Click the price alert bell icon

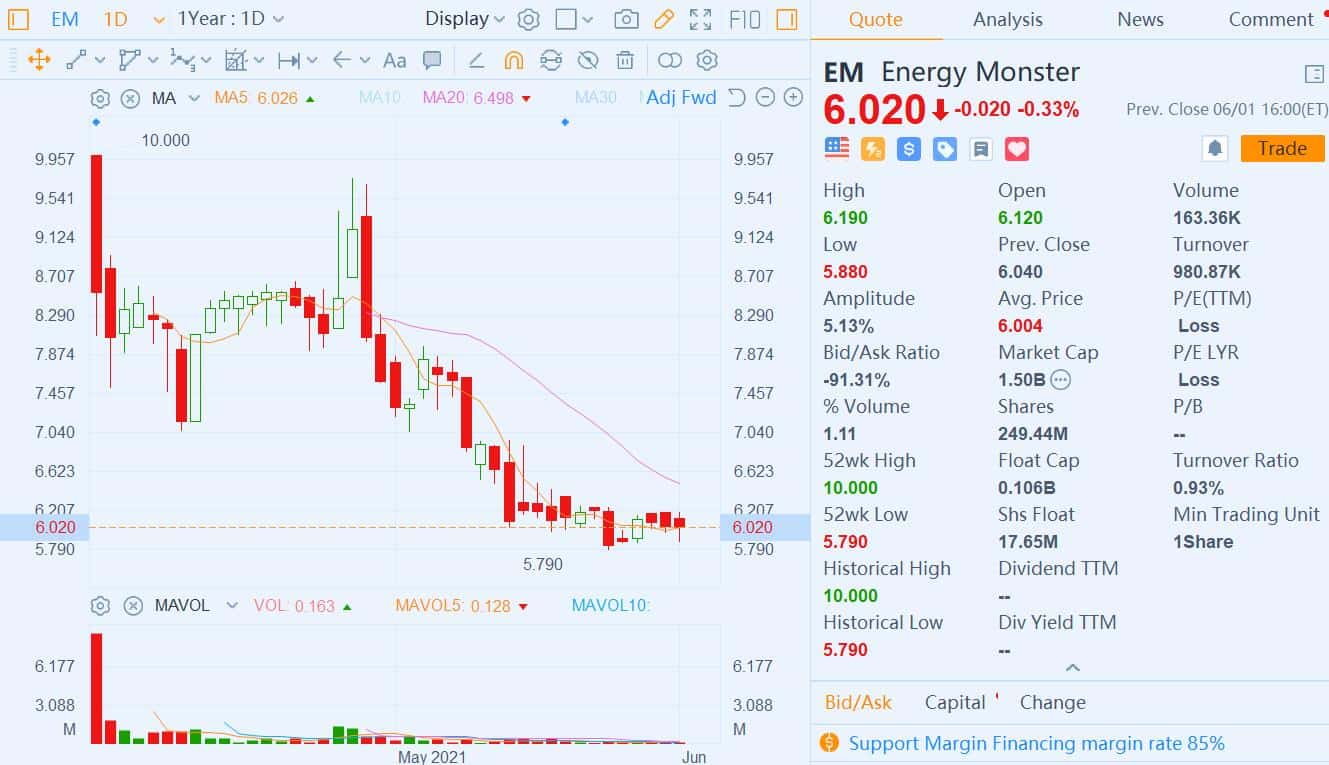tap(1214, 149)
